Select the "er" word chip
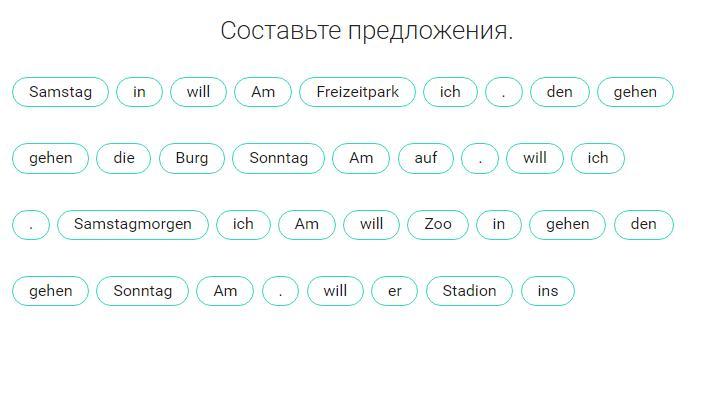The width and height of the screenshot is (721, 404). (395, 291)
